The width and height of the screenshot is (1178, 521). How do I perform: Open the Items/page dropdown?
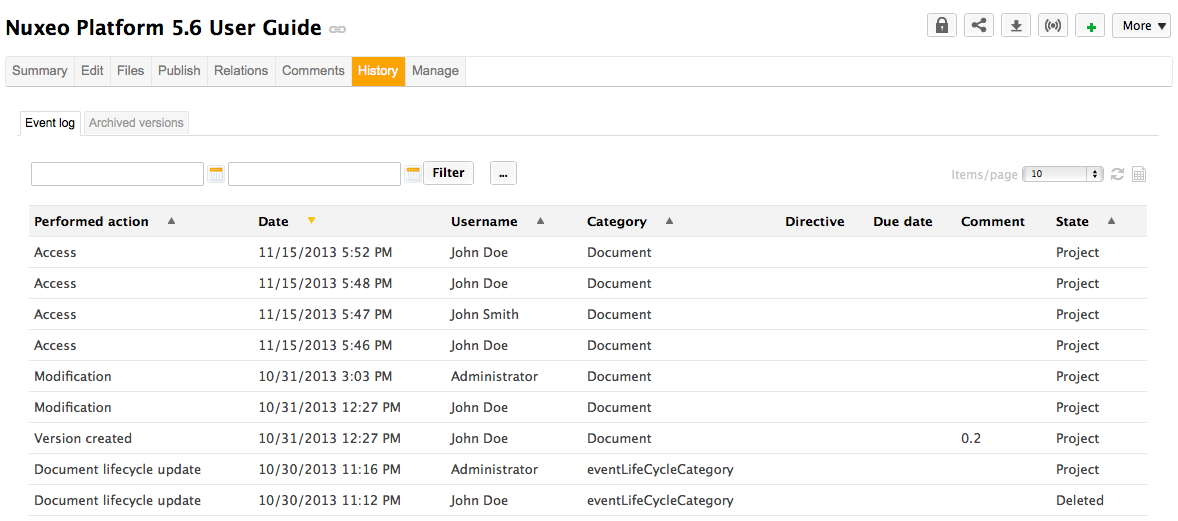coord(1064,174)
